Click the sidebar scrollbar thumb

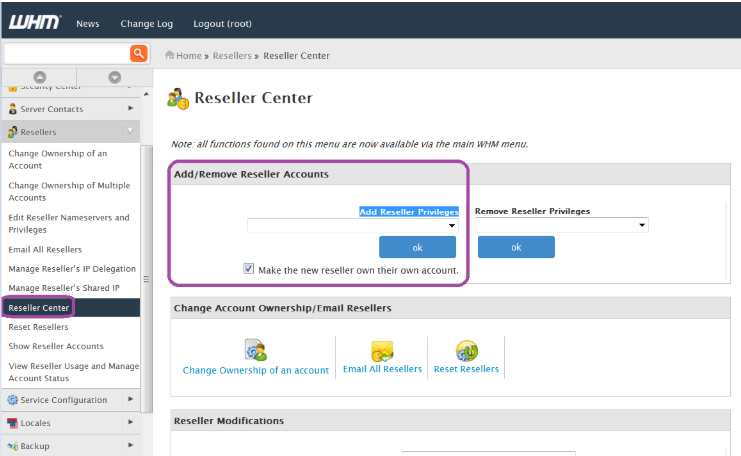[146, 279]
